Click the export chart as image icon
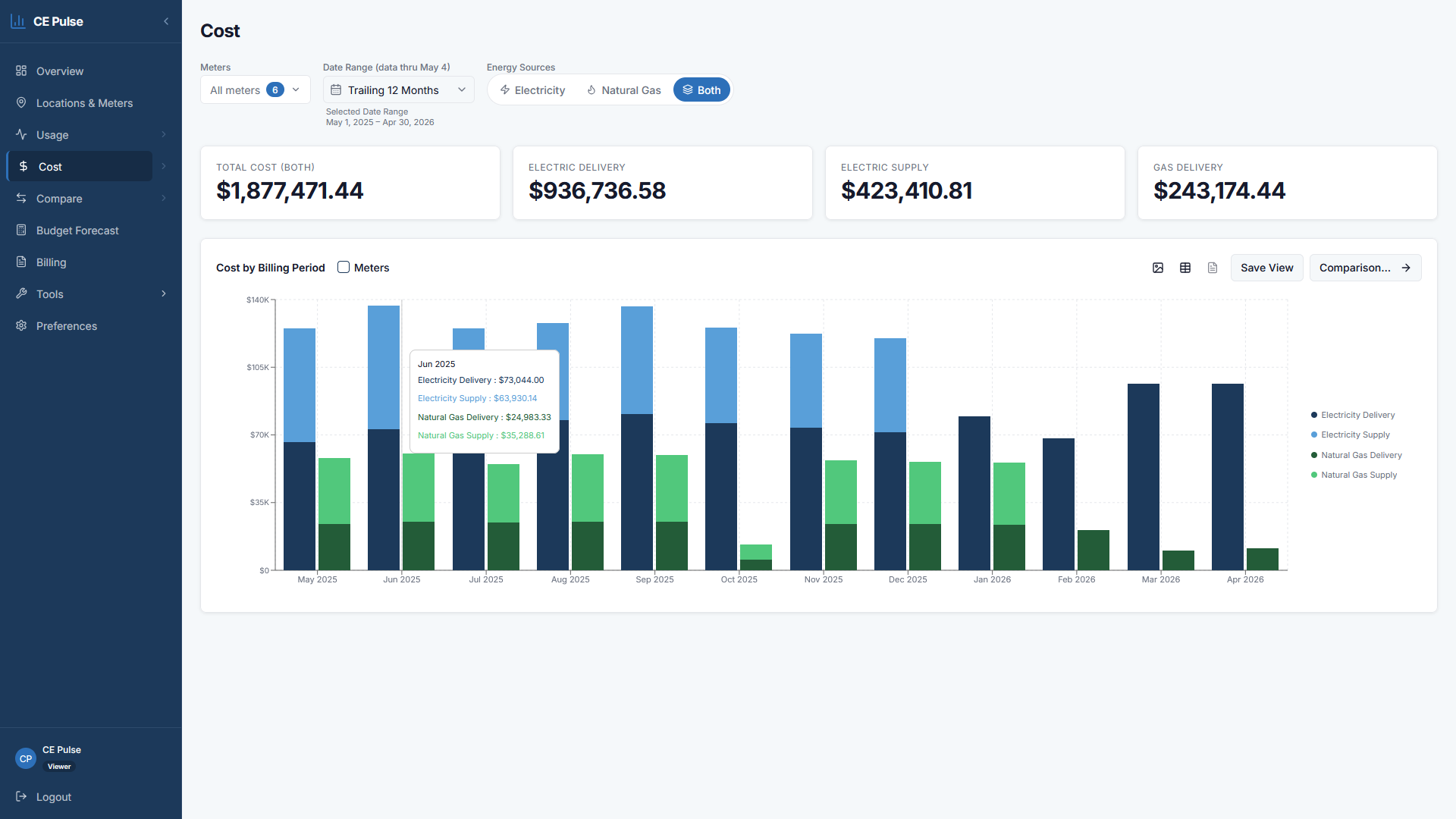Viewport: 1456px width, 819px height. [x=1158, y=268]
